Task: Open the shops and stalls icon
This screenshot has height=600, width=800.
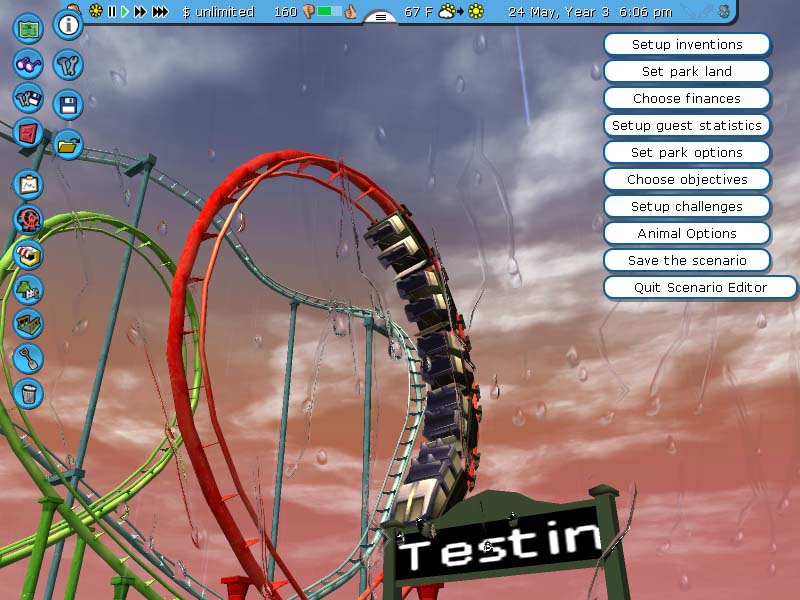Action: tap(29, 255)
